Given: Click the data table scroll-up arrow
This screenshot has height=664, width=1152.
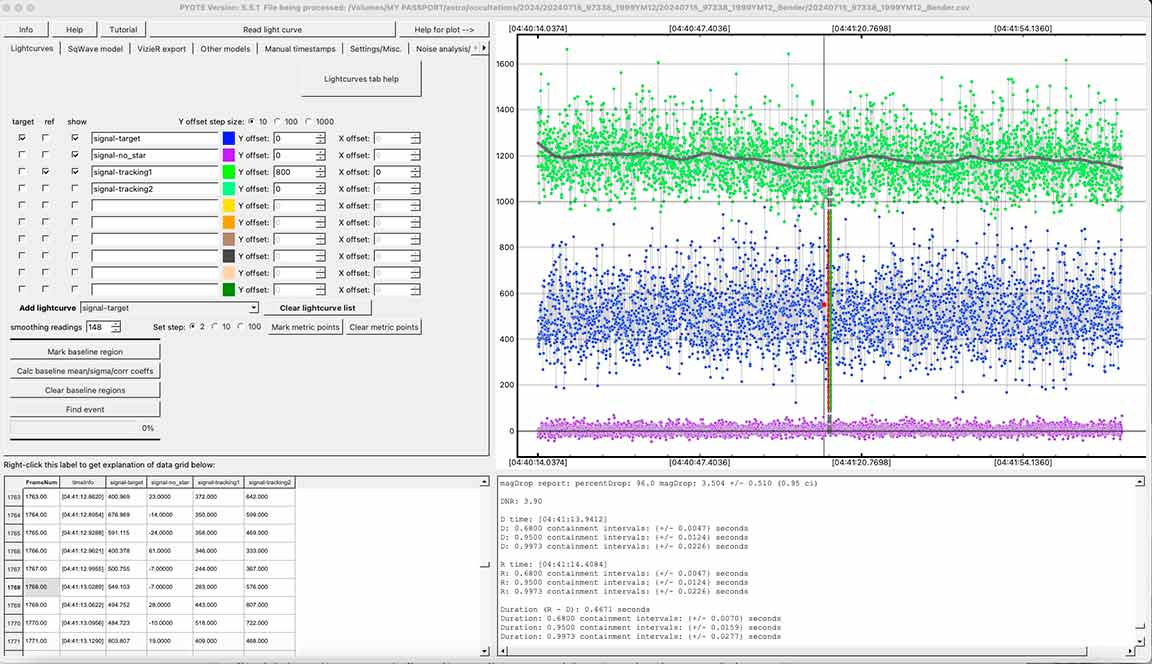Looking at the screenshot, I should pos(484,482).
